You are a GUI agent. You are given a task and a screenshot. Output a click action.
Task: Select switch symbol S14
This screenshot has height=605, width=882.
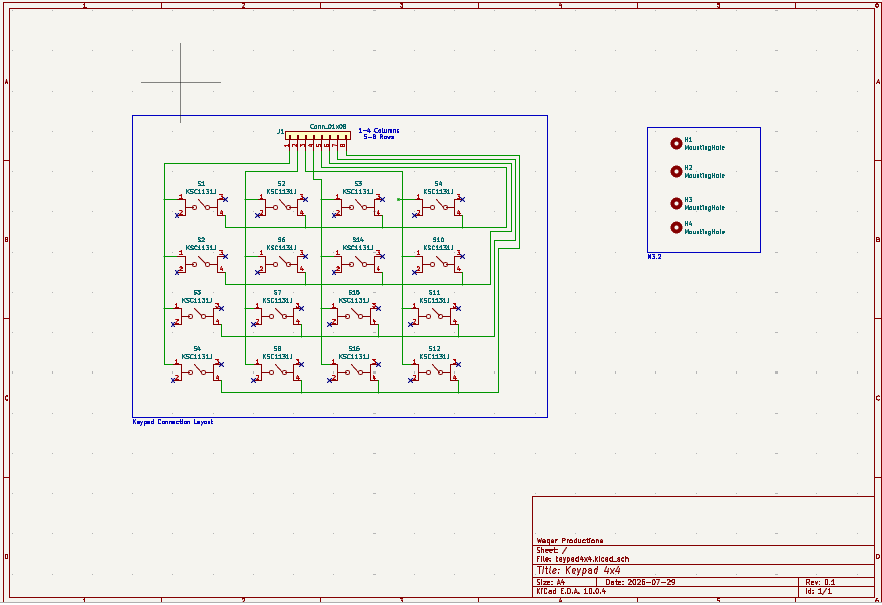(358, 263)
